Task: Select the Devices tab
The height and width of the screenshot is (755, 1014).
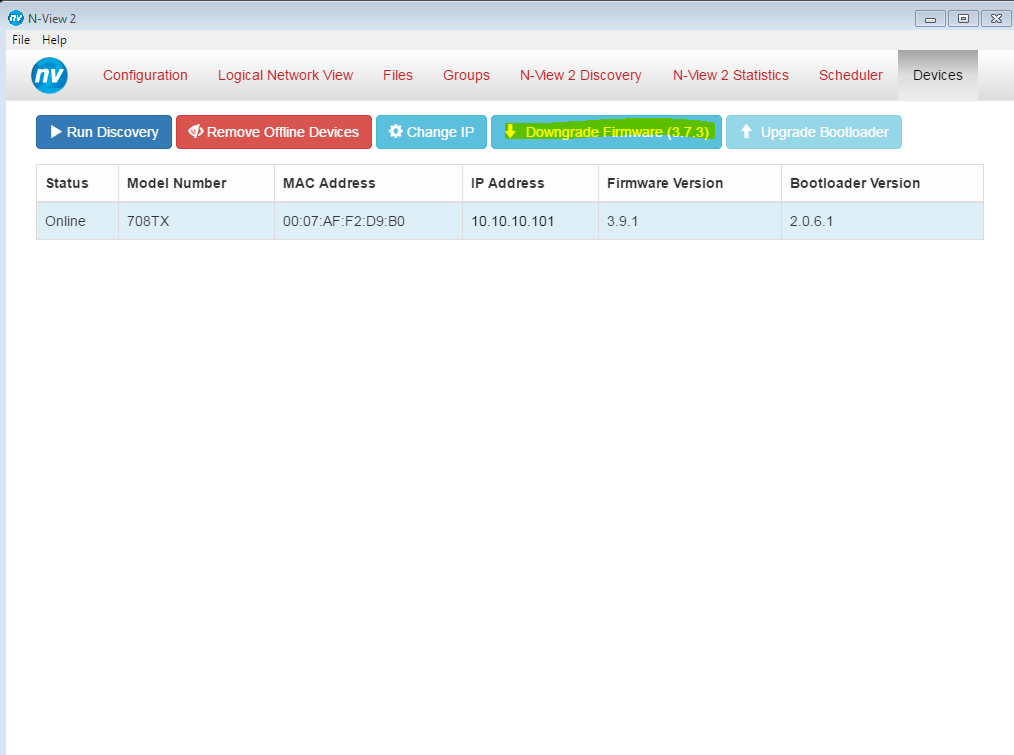Action: [938, 75]
